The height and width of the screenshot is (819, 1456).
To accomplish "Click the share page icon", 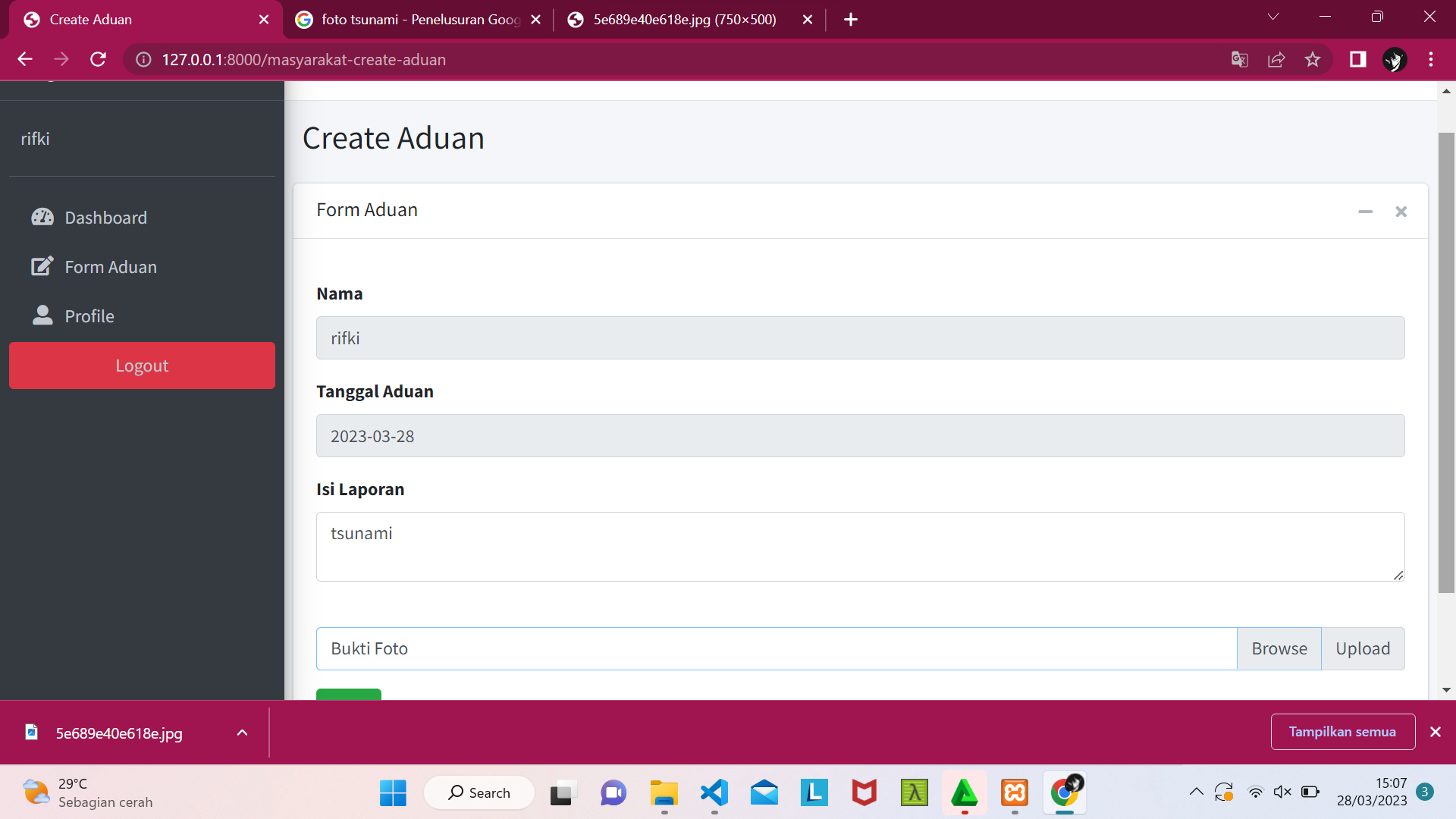I will pyautogui.click(x=1276, y=59).
